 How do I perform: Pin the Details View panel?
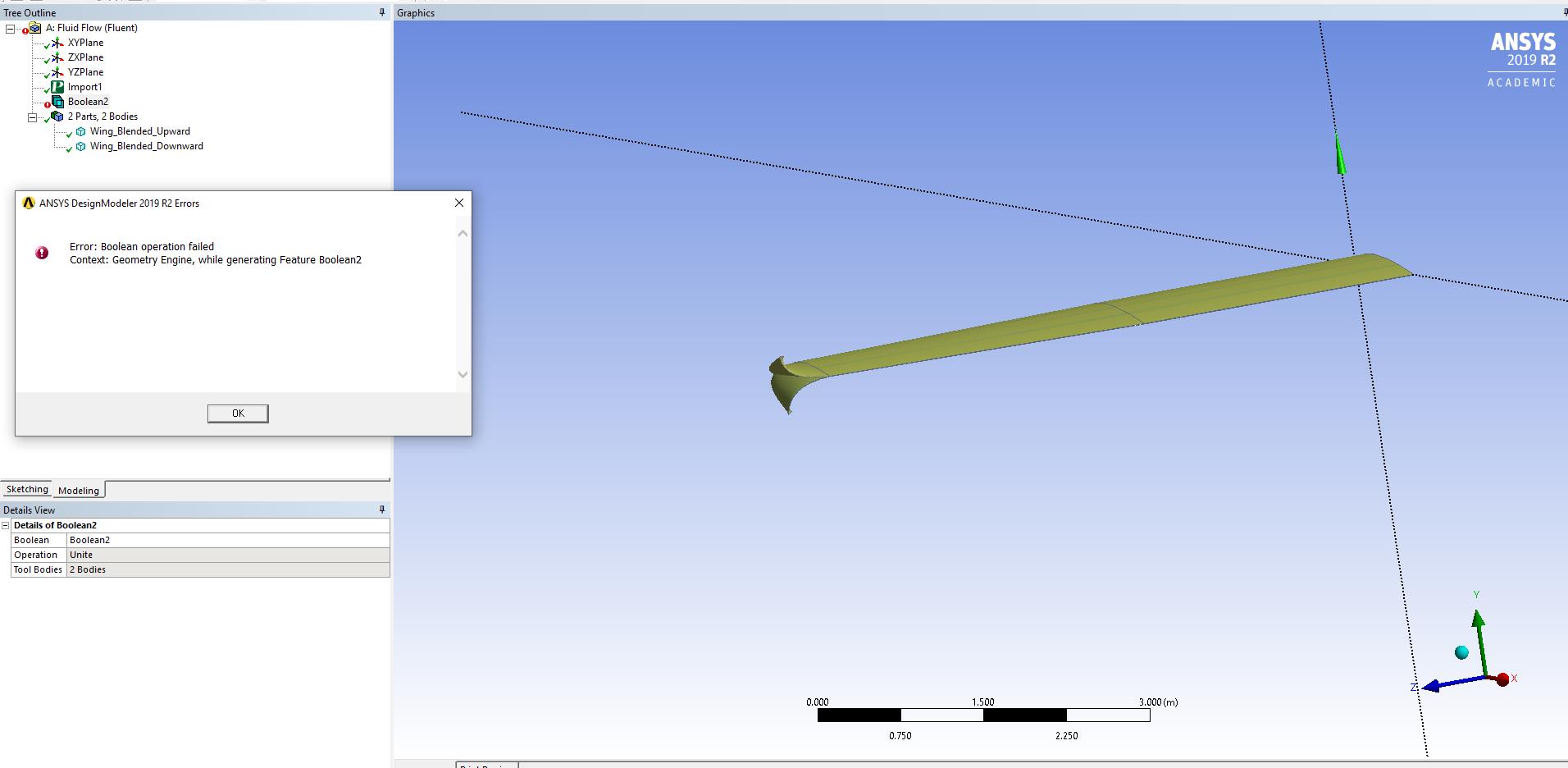381,510
